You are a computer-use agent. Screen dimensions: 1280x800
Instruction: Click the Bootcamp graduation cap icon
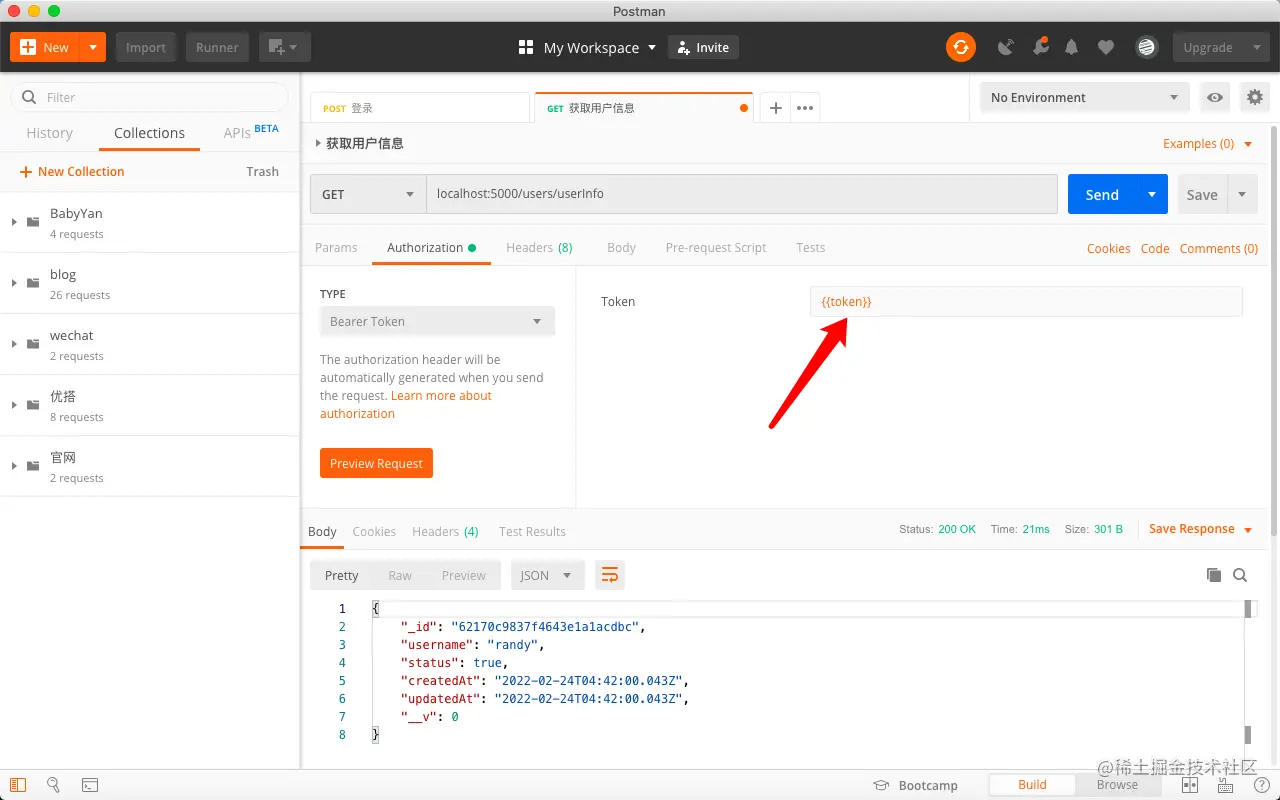(x=881, y=785)
